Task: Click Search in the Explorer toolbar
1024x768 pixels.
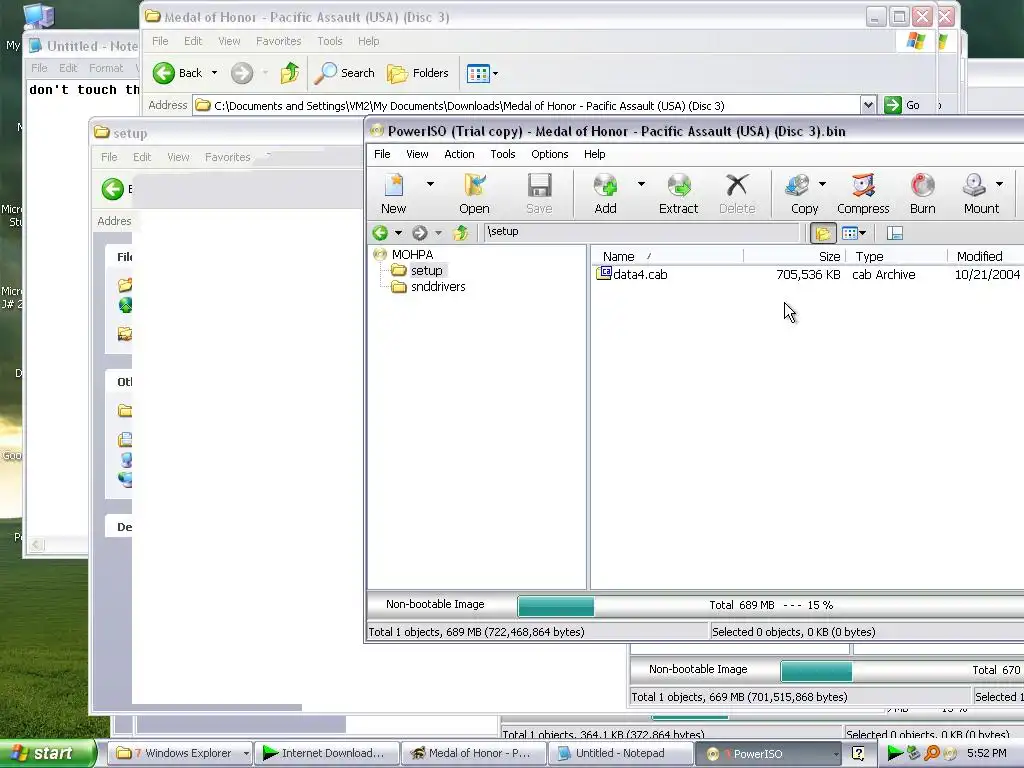Action: pos(344,73)
